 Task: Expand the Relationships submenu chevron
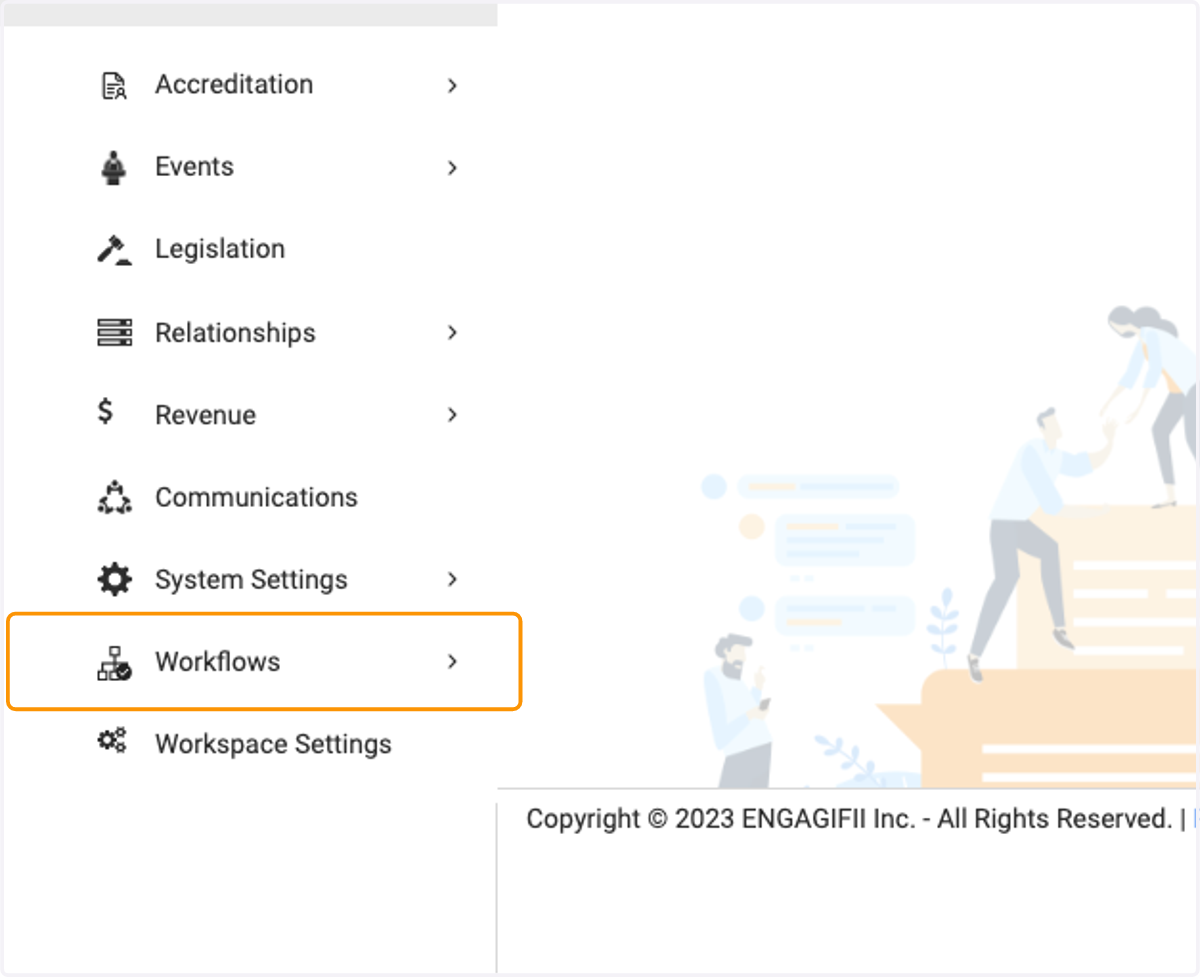(452, 332)
